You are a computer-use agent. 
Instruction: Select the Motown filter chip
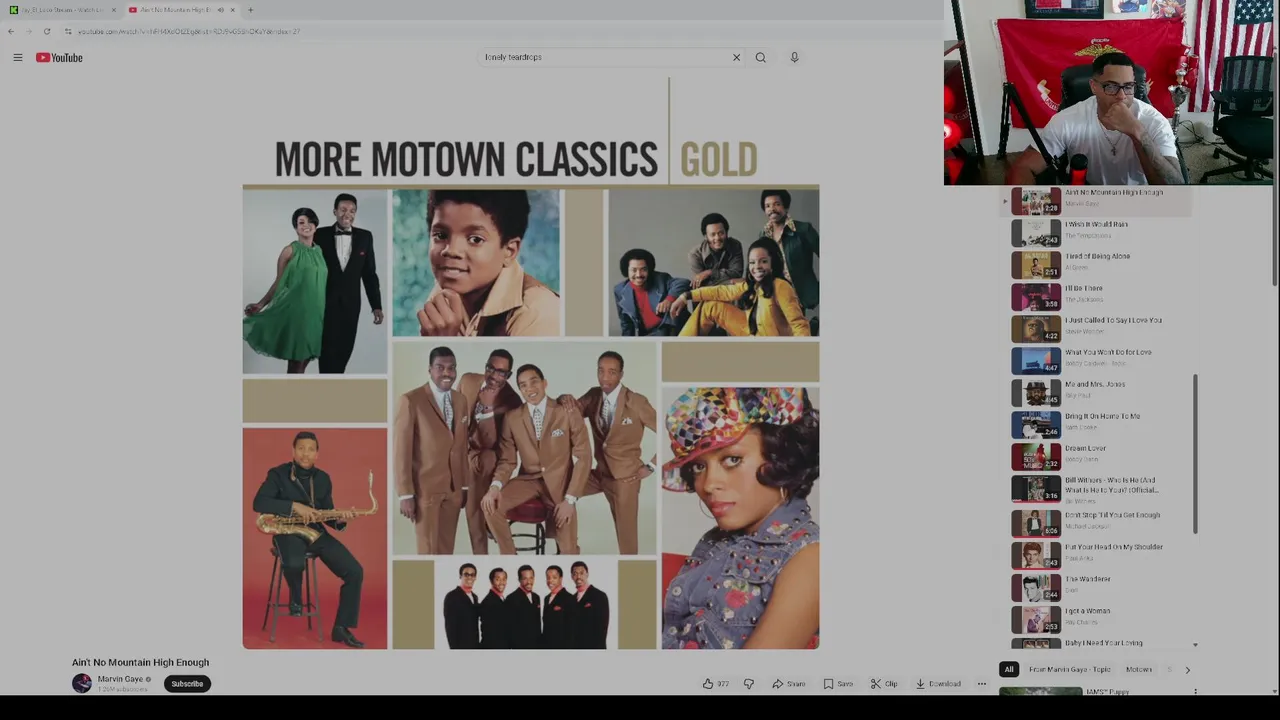[x=1139, y=670]
